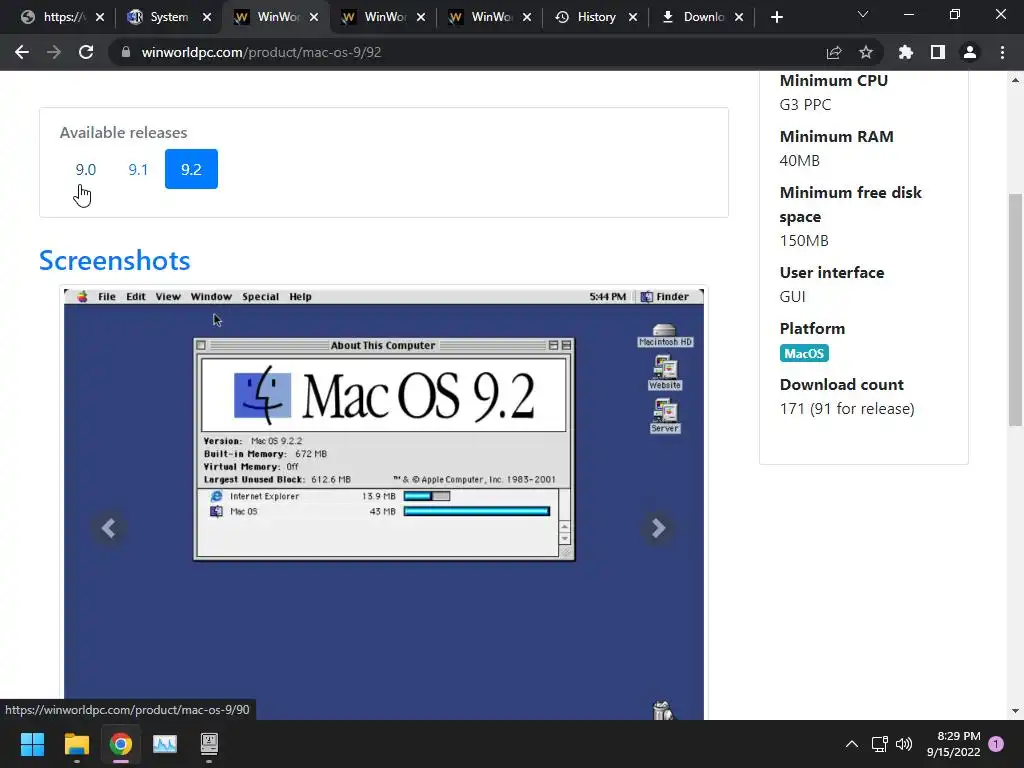Image resolution: width=1024 pixels, height=768 pixels.
Task: Click the 'G3 PPC' minimum CPU value
Action: pos(805,104)
